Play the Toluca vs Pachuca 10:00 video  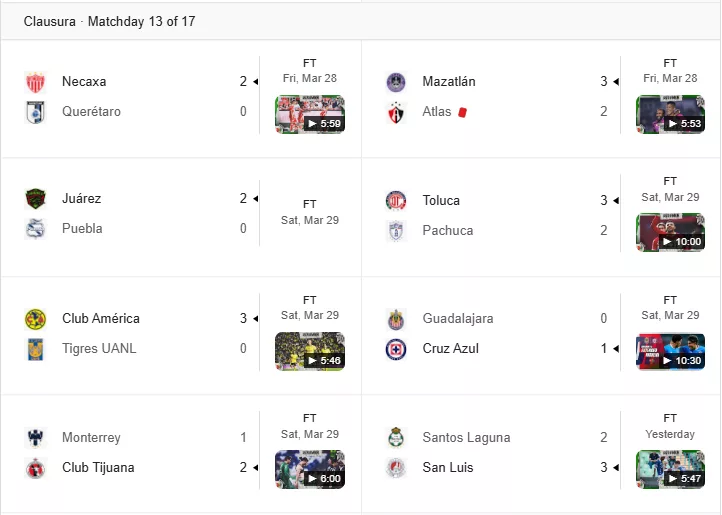click(670, 232)
